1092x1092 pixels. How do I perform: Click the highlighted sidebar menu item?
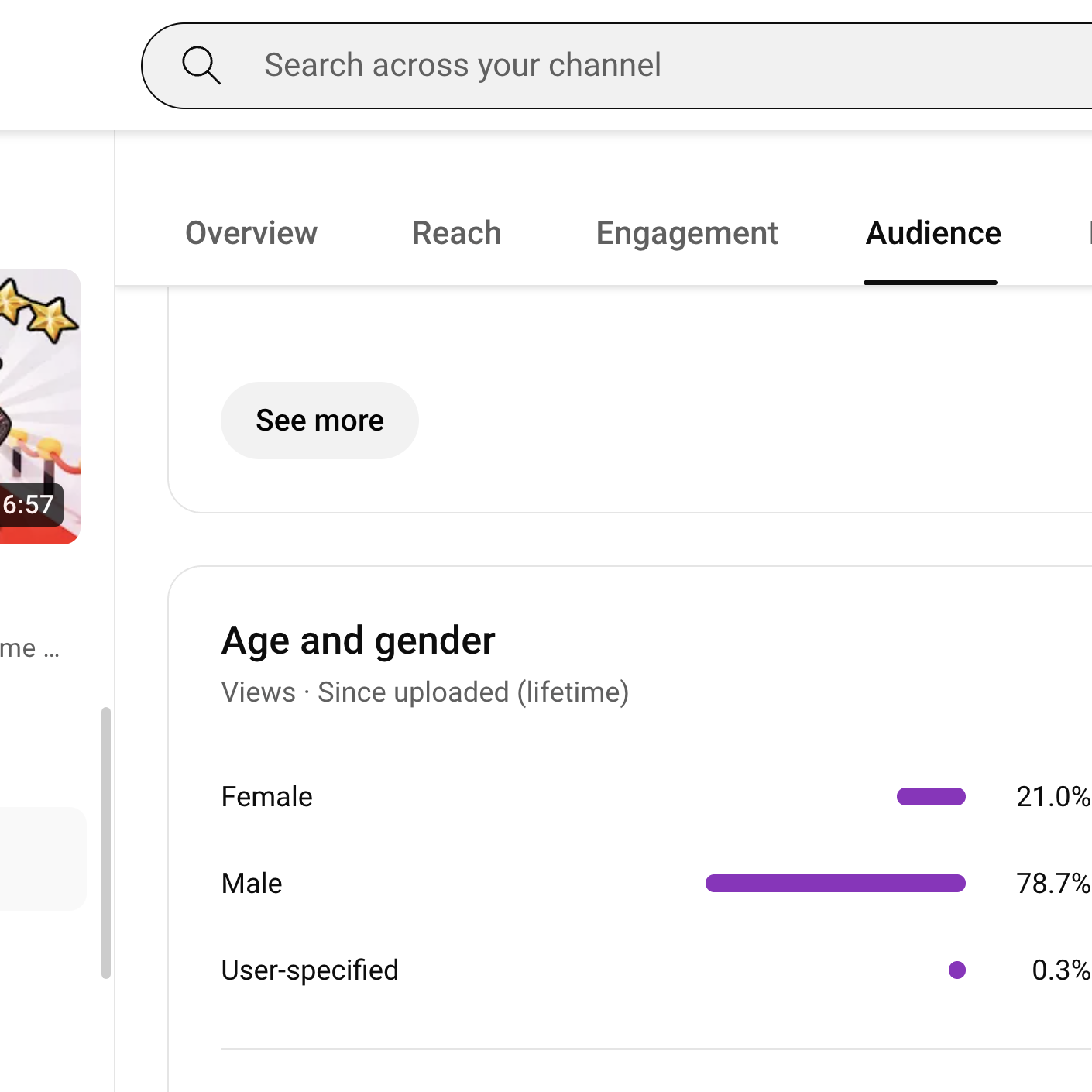coord(43,859)
